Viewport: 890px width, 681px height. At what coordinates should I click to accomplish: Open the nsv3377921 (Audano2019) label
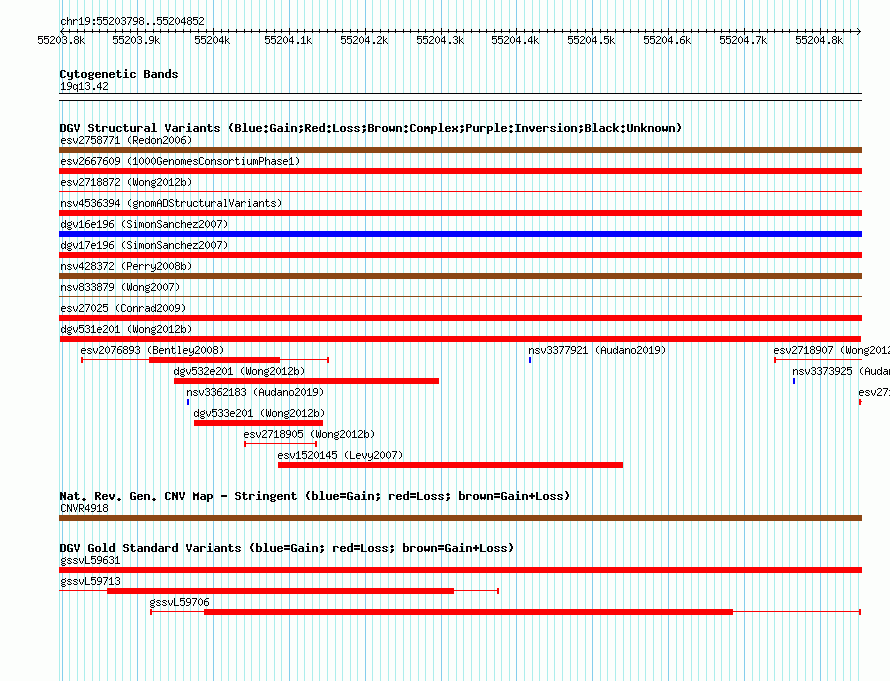point(597,350)
